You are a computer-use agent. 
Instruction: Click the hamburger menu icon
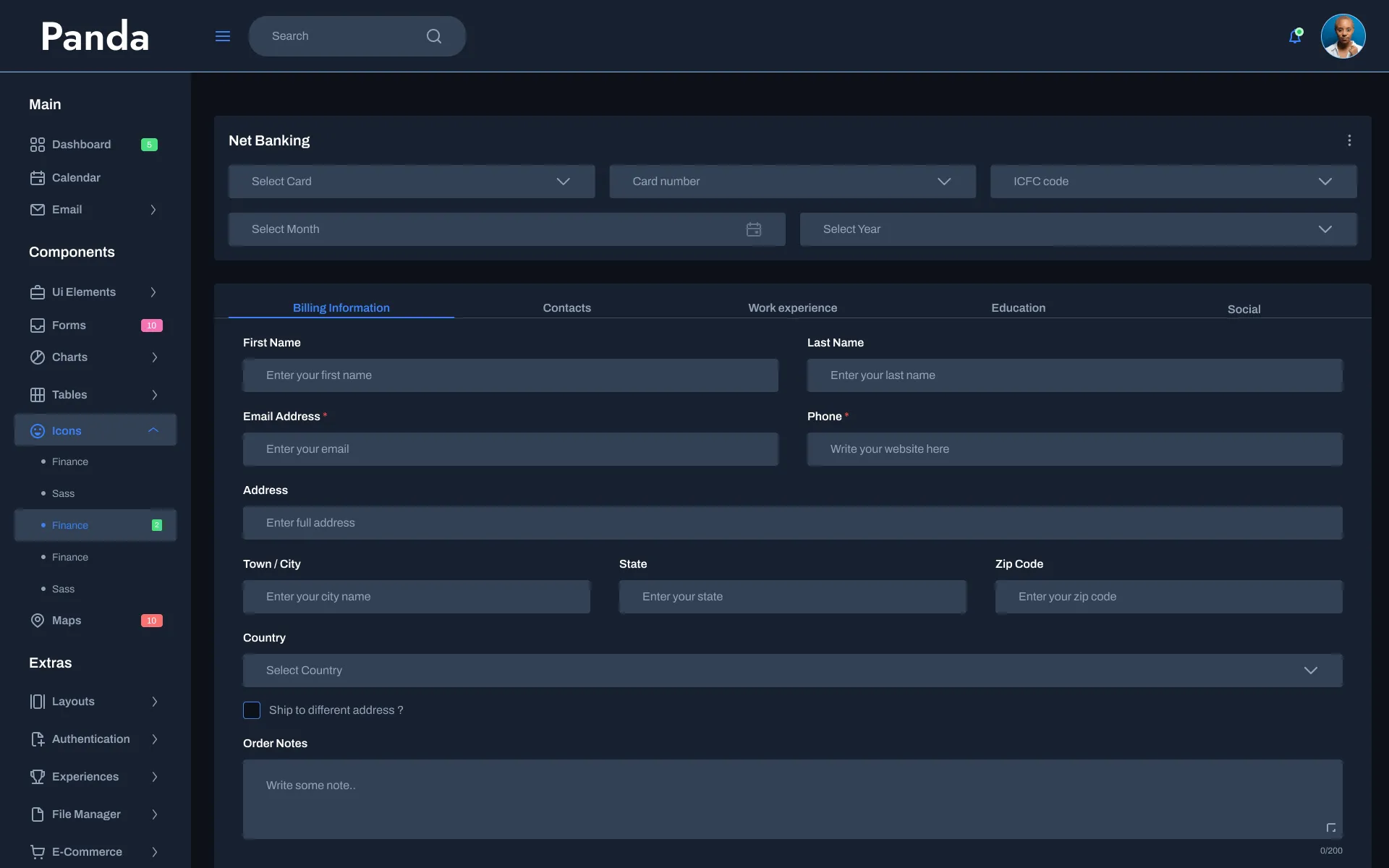(x=223, y=36)
